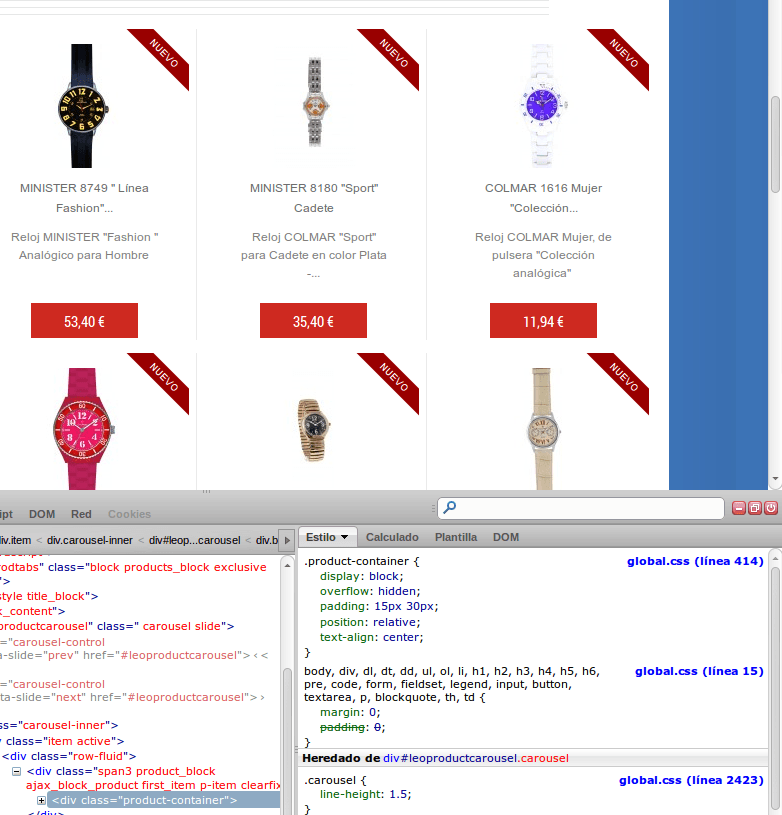Open global.css línea 414 source link

pyautogui.click(x=695, y=561)
